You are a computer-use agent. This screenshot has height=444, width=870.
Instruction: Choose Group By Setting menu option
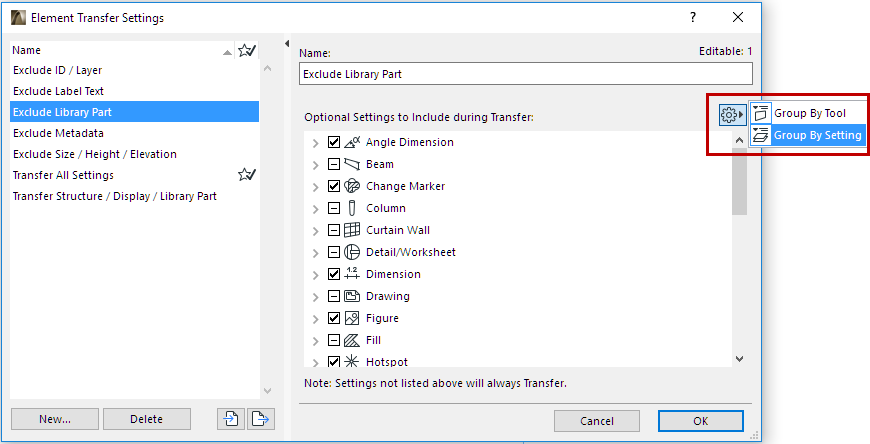click(808, 135)
